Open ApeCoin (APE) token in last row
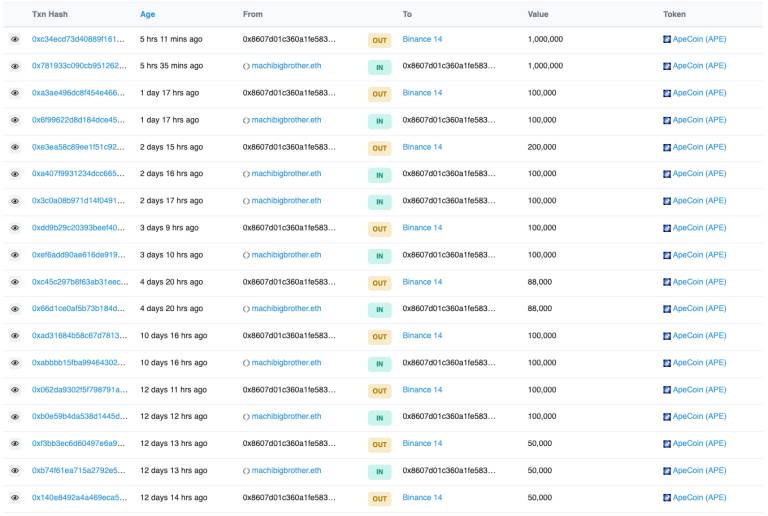 coord(700,497)
